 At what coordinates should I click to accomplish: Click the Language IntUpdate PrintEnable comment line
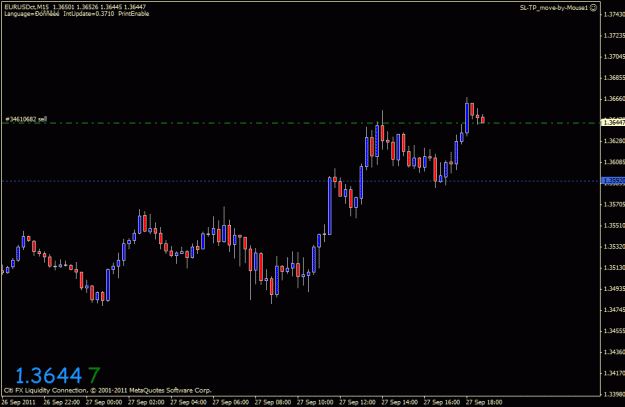tap(77, 14)
